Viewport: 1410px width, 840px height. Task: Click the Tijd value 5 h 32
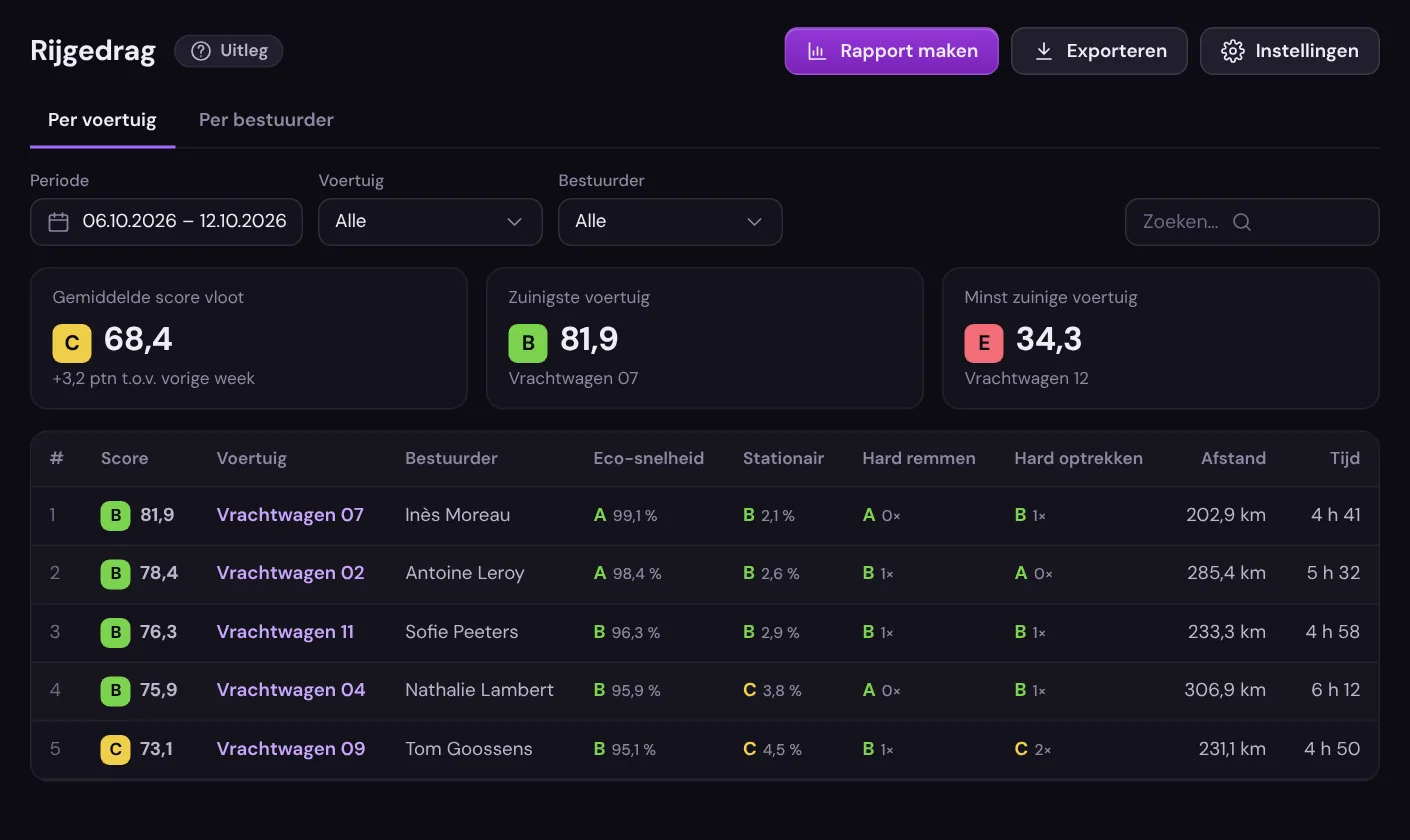(x=1333, y=573)
